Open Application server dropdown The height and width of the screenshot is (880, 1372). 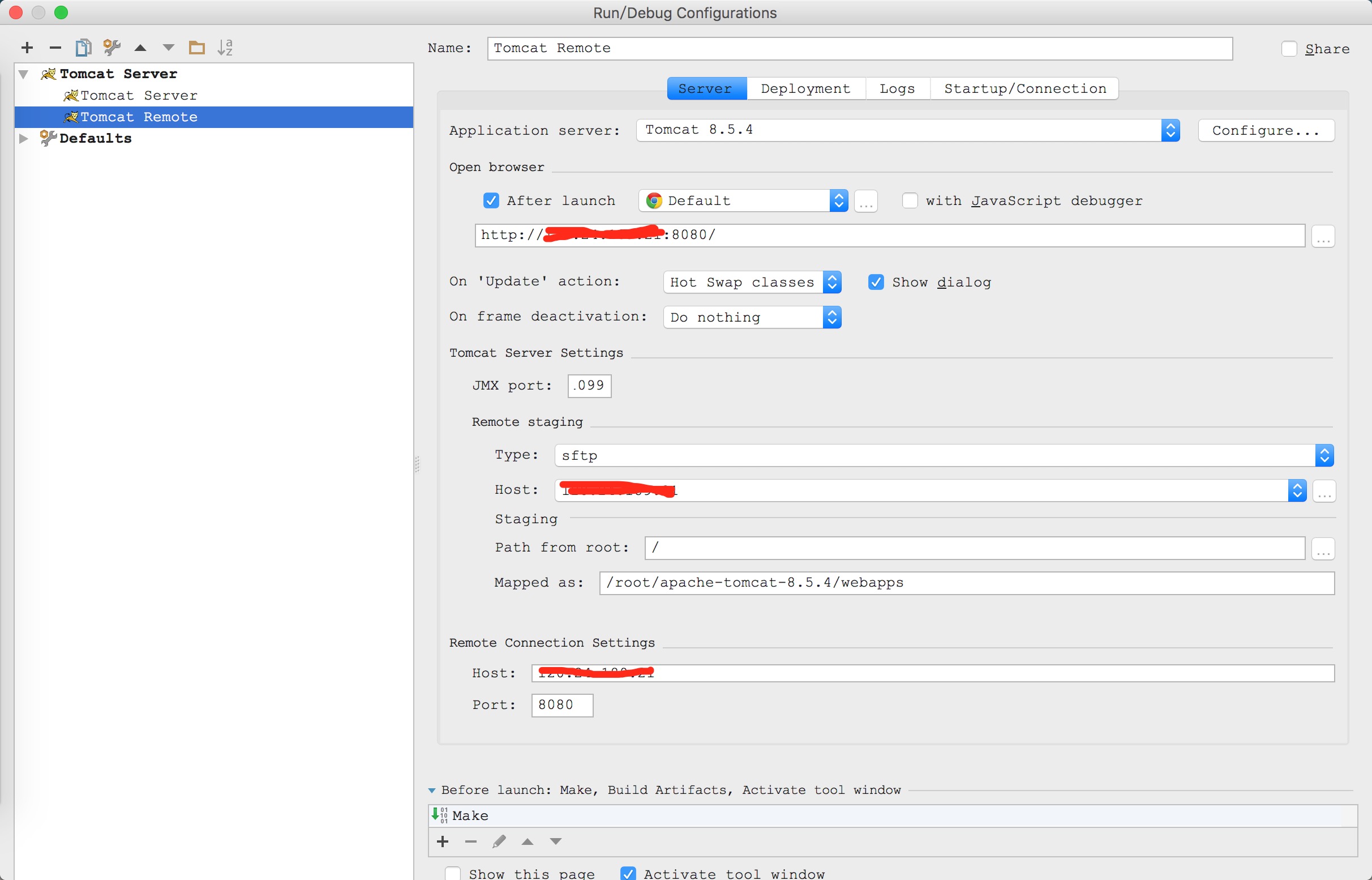(x=908, y=130)
